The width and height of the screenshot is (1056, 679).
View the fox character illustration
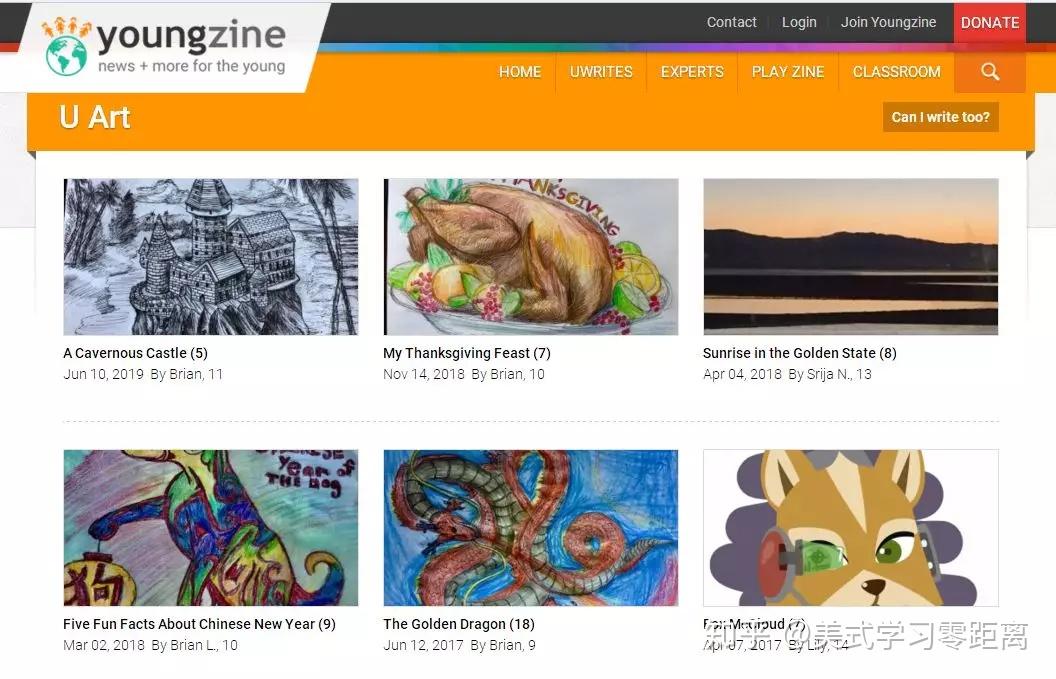point(851,528)
